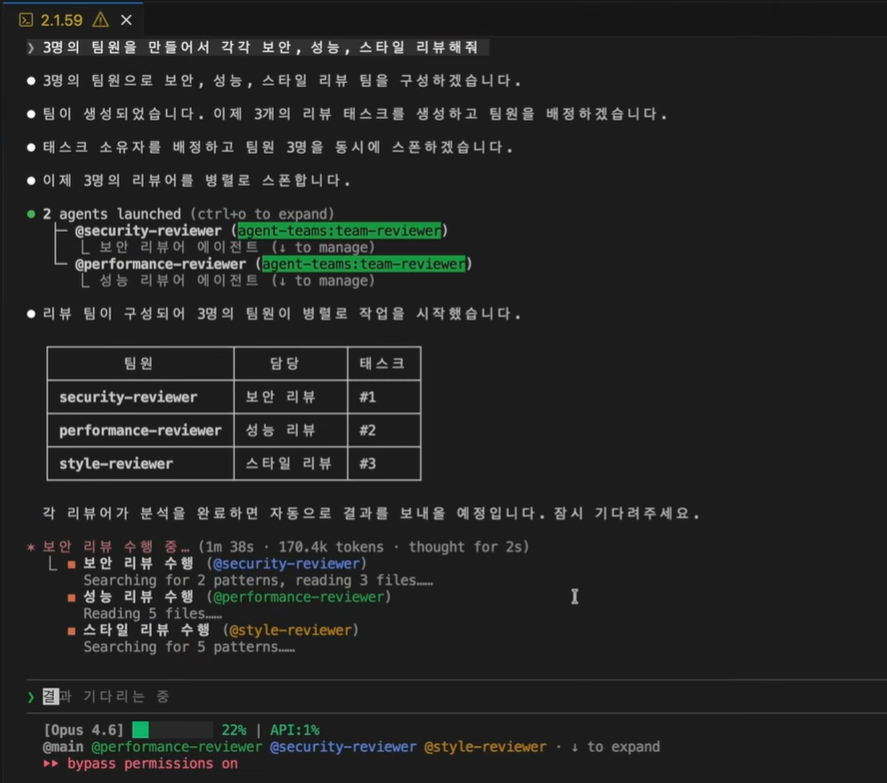Click the '각 리뷰어가 분석을 완료하면' message line
The height and width of the screenshot is (783, 887).
pos(371,514)
